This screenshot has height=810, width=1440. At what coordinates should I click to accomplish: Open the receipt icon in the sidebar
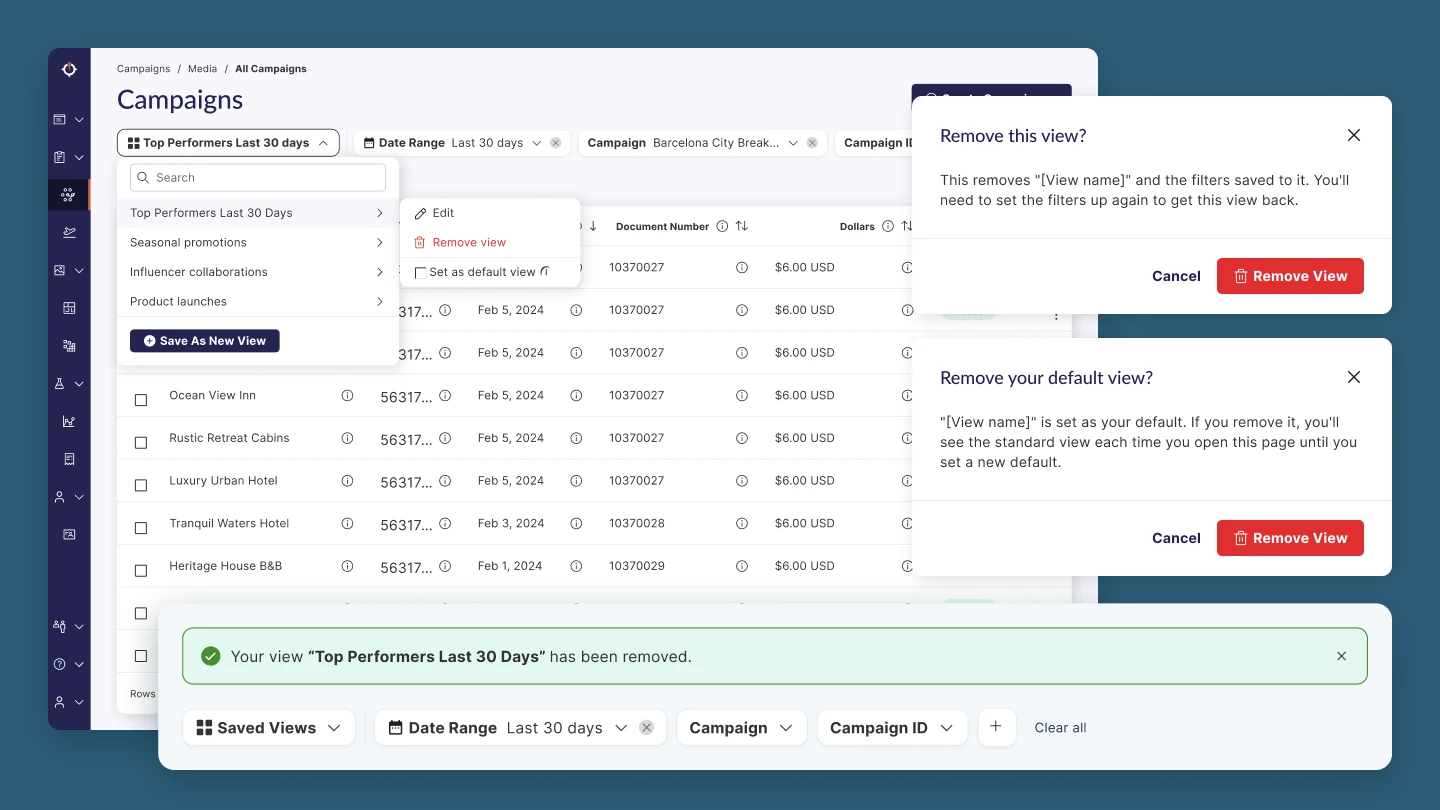[x=69, y=459]
